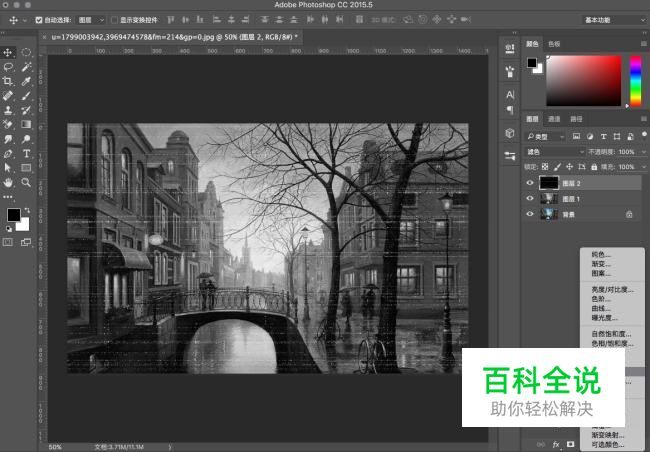Viewport: 650px width, 452px height.
Task: Open the Layers panel options menu
Action: [644, 119]
